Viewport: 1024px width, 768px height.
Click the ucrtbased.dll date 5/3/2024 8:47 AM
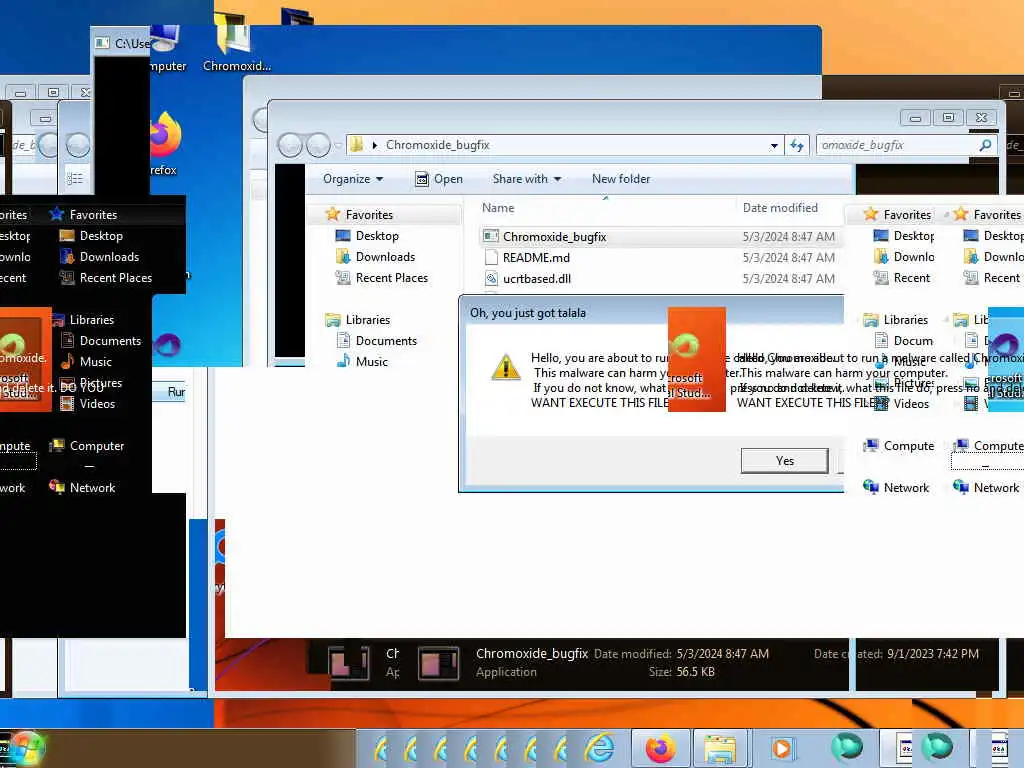coord(788,279)
